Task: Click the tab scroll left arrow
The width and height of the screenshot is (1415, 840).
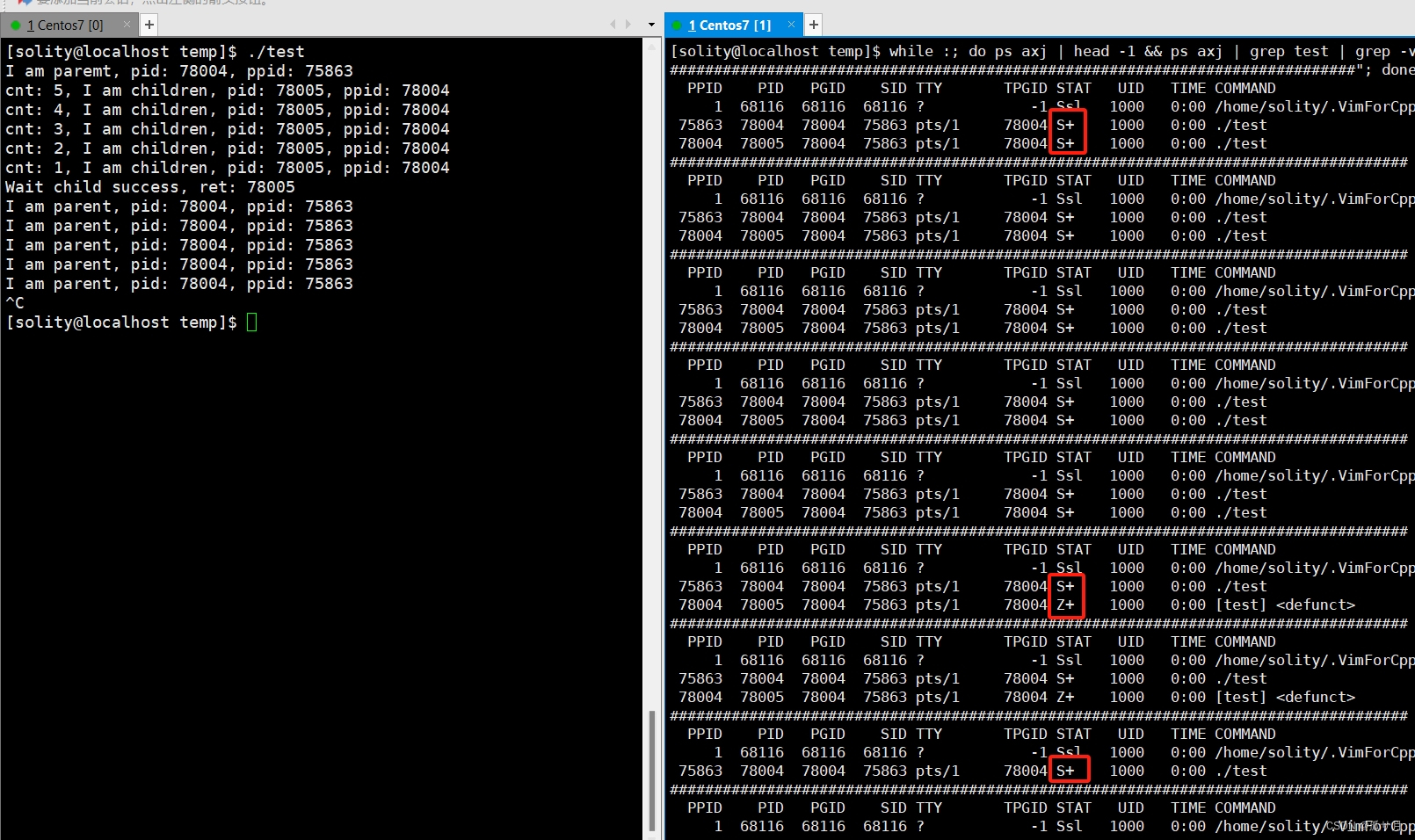Action: [613, 25]
